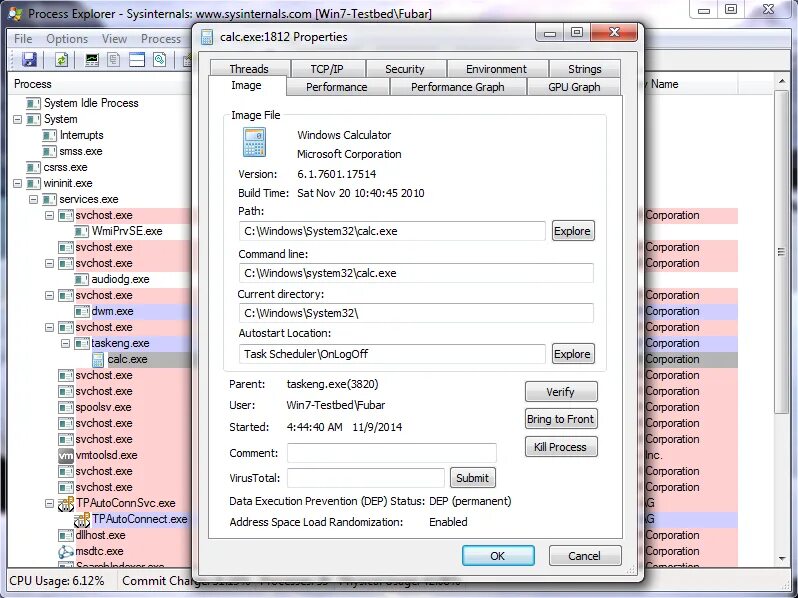798x598 pixels.
Task: Open the Options menu in Process Explorer
Action: [x=67, y=39]
